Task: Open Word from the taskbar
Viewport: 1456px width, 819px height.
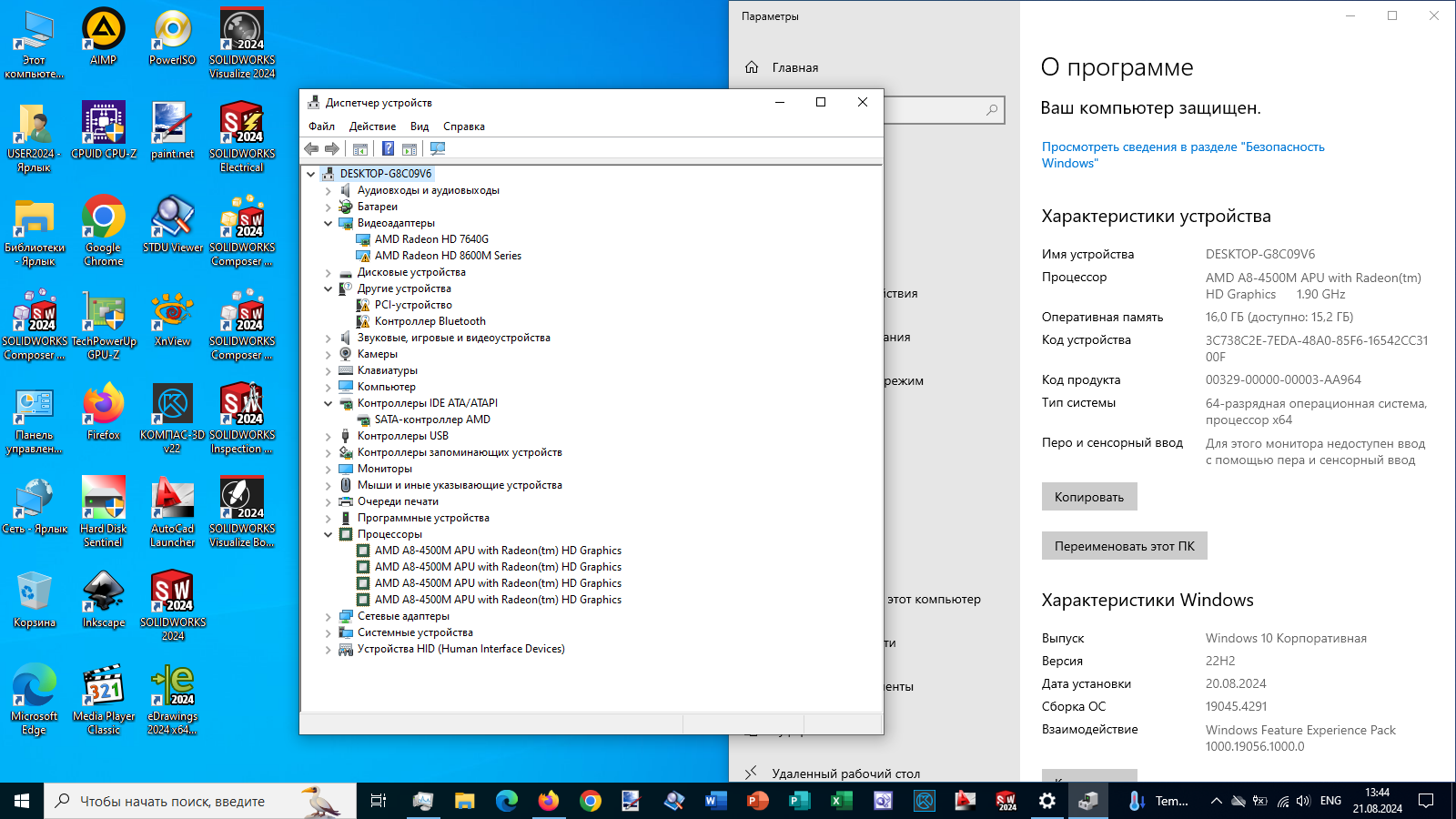Action: pos(716,801)
